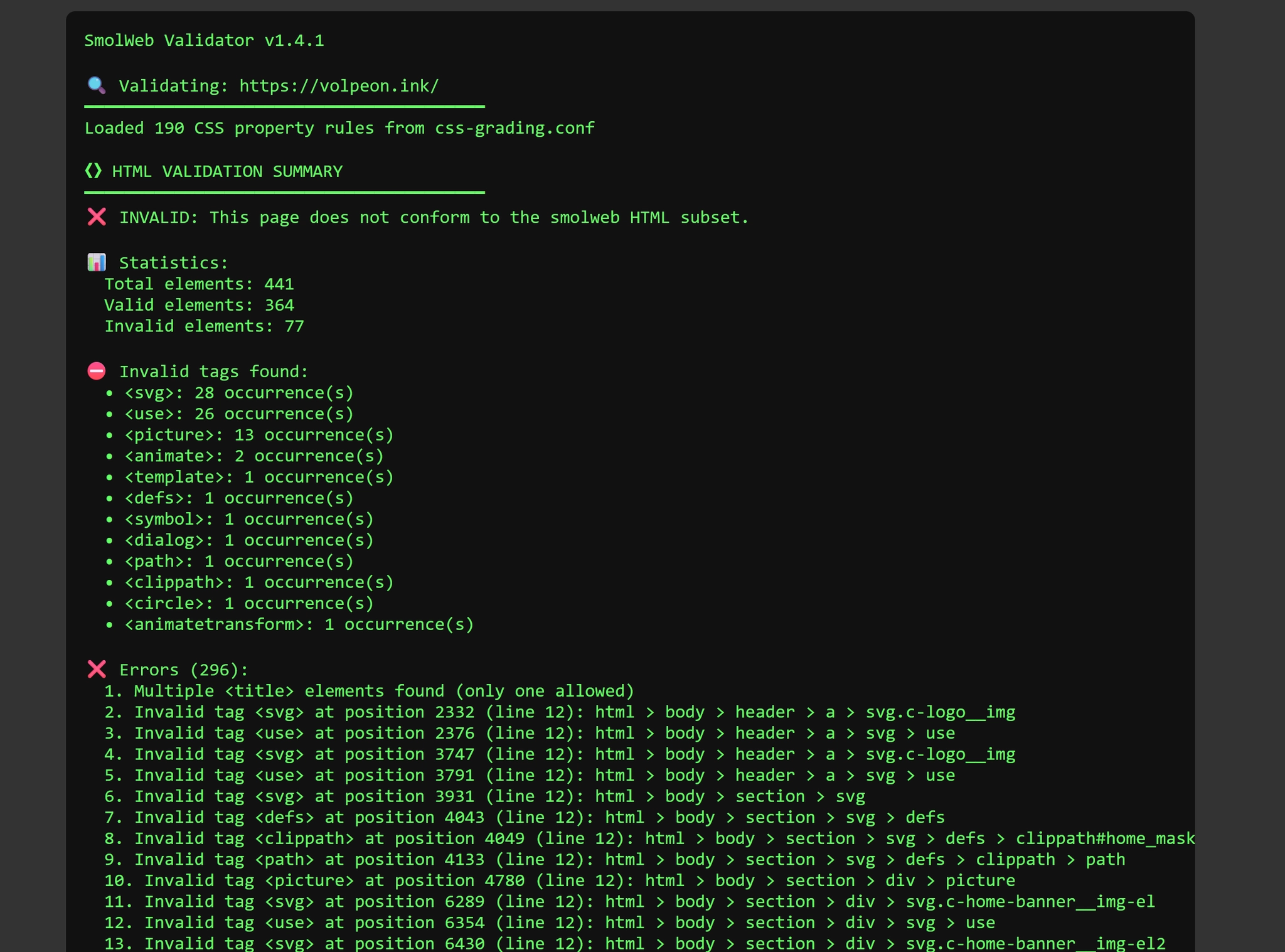Click the magnifying glass icon beside Validating
The width and height of the screenshot is (1285, 952).
tap(96, 85)
